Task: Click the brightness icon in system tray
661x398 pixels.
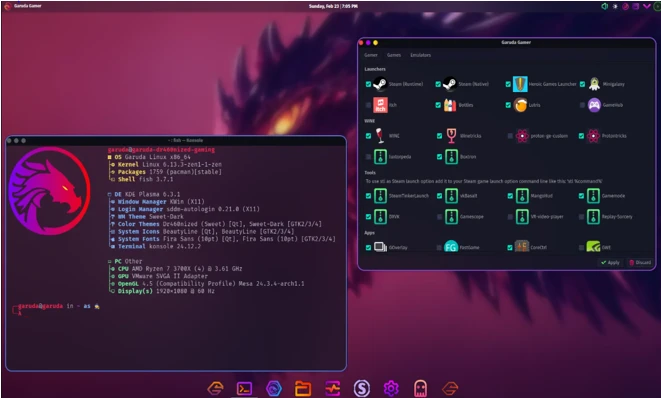Action: 615,6
